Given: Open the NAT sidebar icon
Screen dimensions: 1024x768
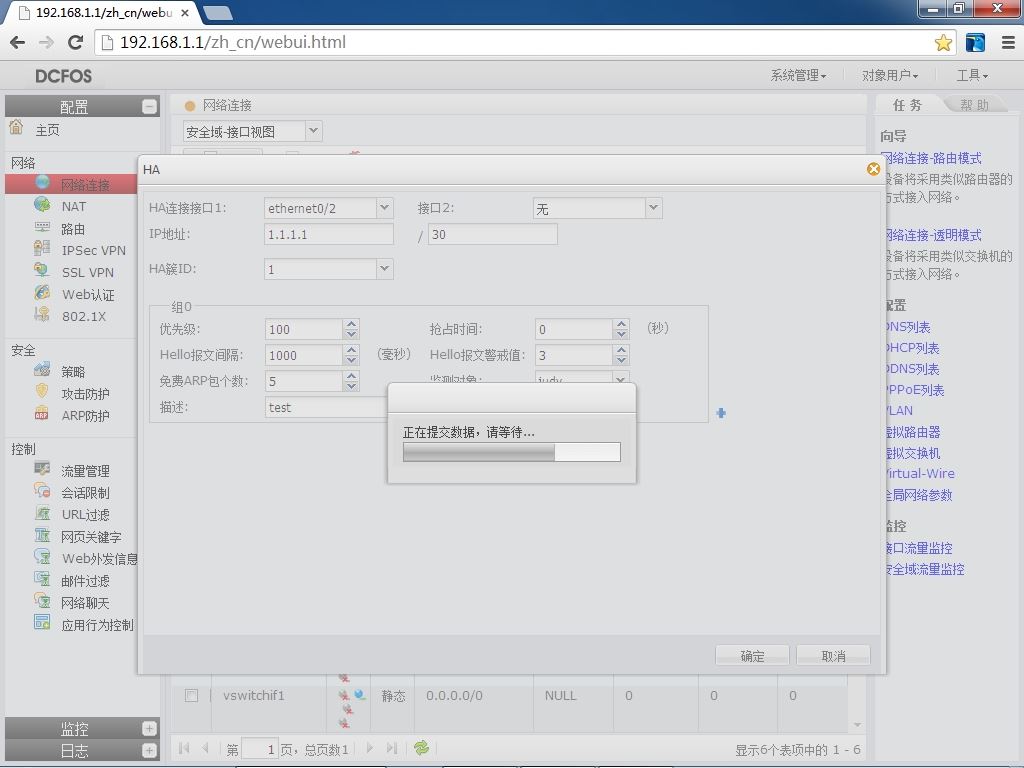Looking at the screenshot, I should [42, 205].
